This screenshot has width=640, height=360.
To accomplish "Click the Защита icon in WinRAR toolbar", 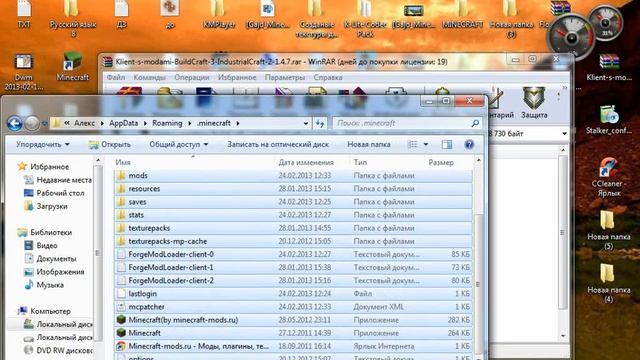I will pos(534,103).
